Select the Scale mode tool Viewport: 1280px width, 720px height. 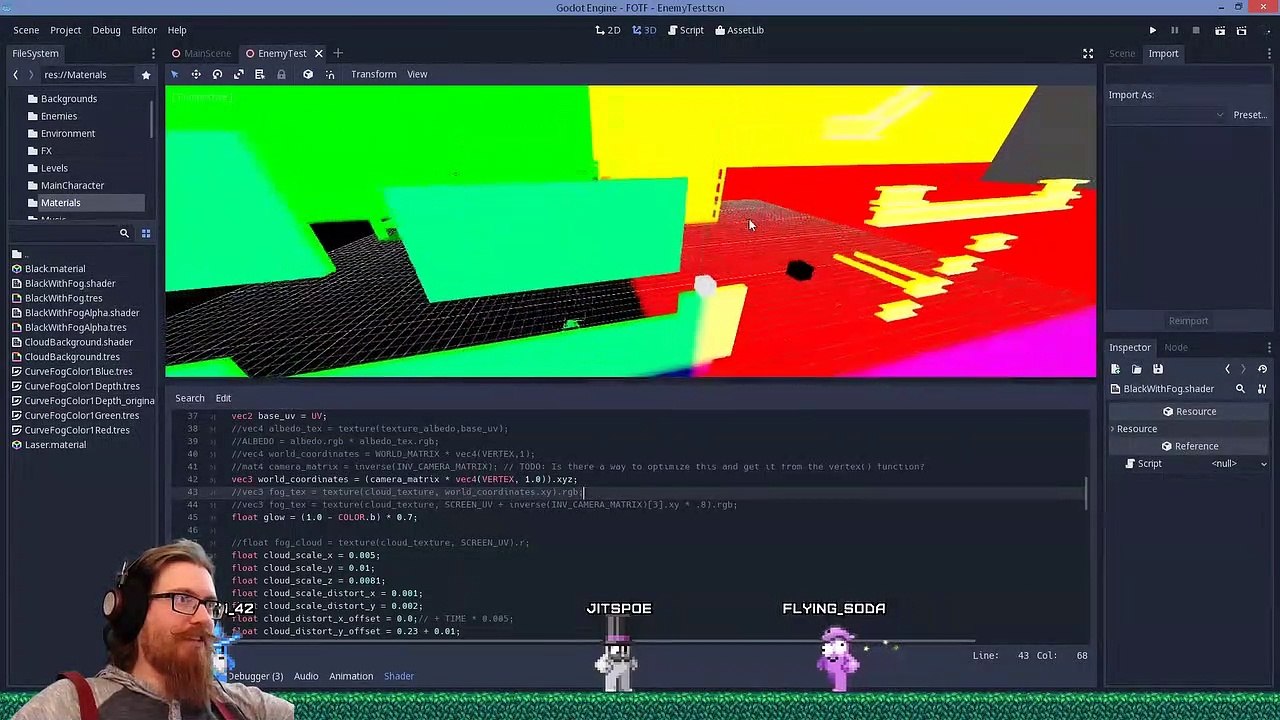pos(238,74)
